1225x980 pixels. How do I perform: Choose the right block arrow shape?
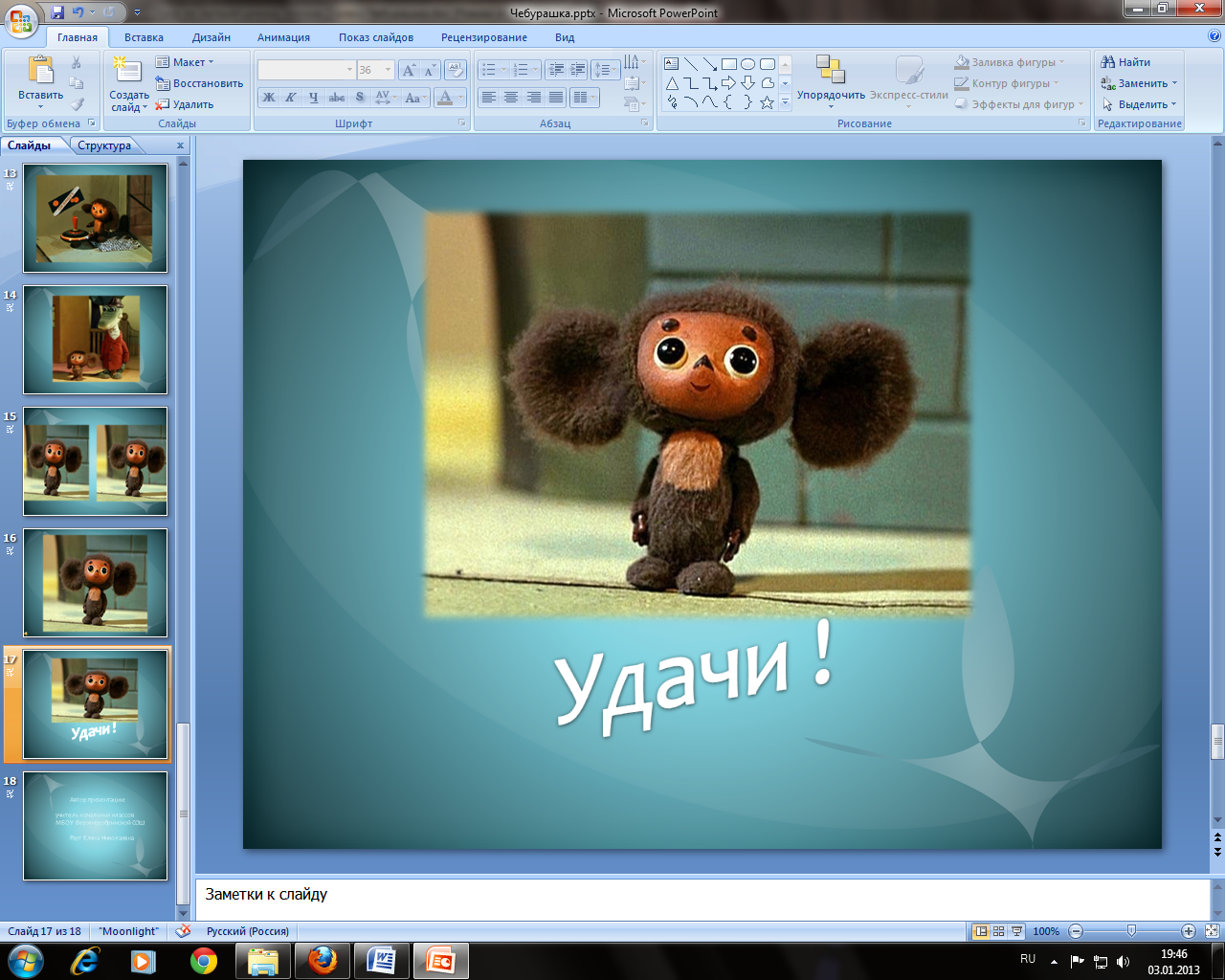(729, 83)
